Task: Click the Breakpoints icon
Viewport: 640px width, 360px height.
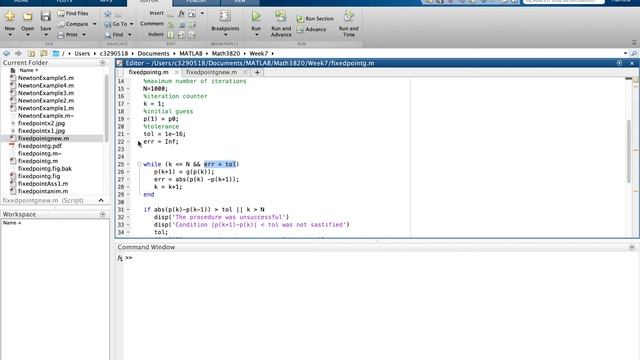Action: click(x=225, y=17)
